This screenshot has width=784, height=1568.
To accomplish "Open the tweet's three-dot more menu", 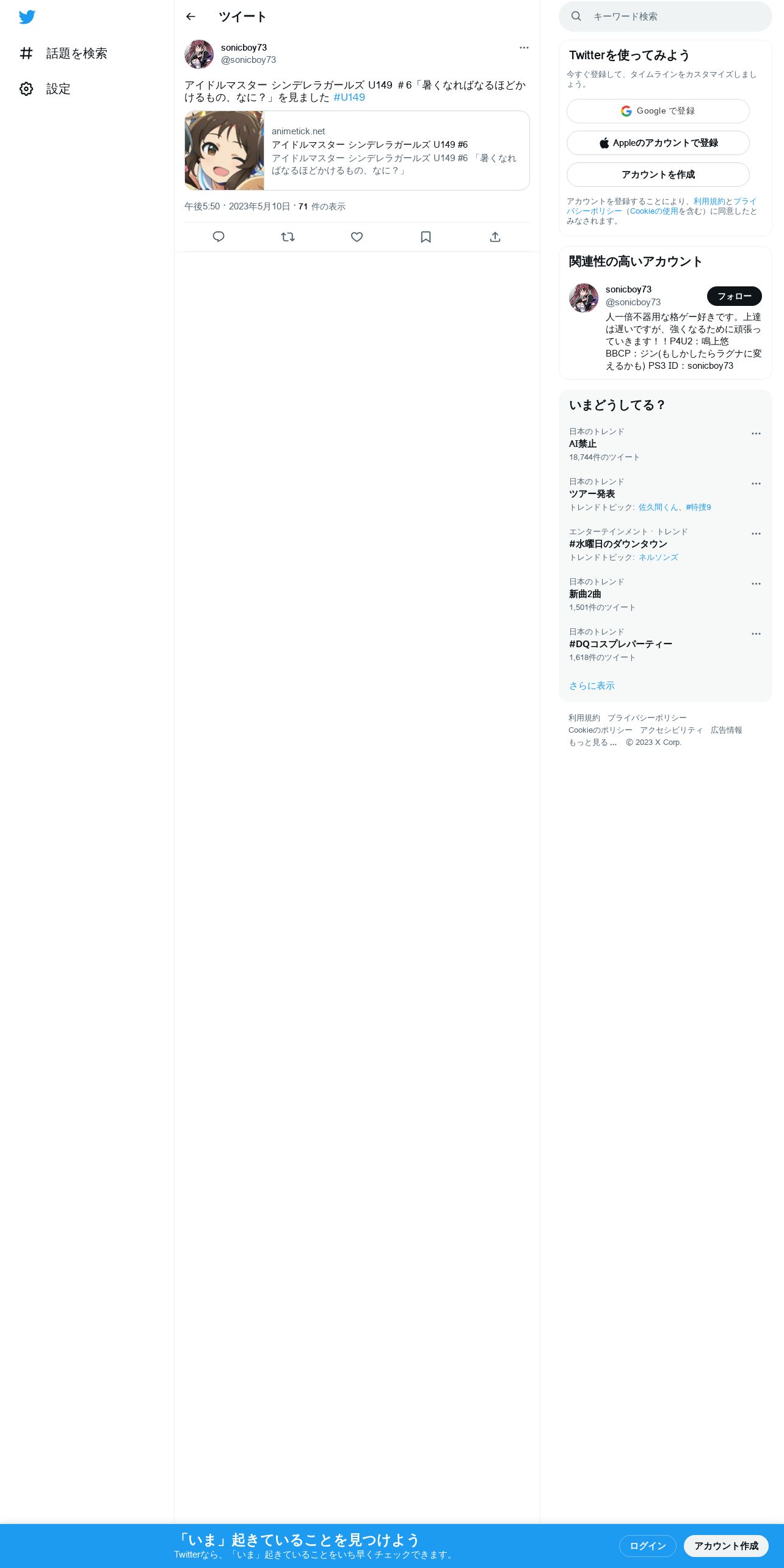I will click(x=524, y=48).
